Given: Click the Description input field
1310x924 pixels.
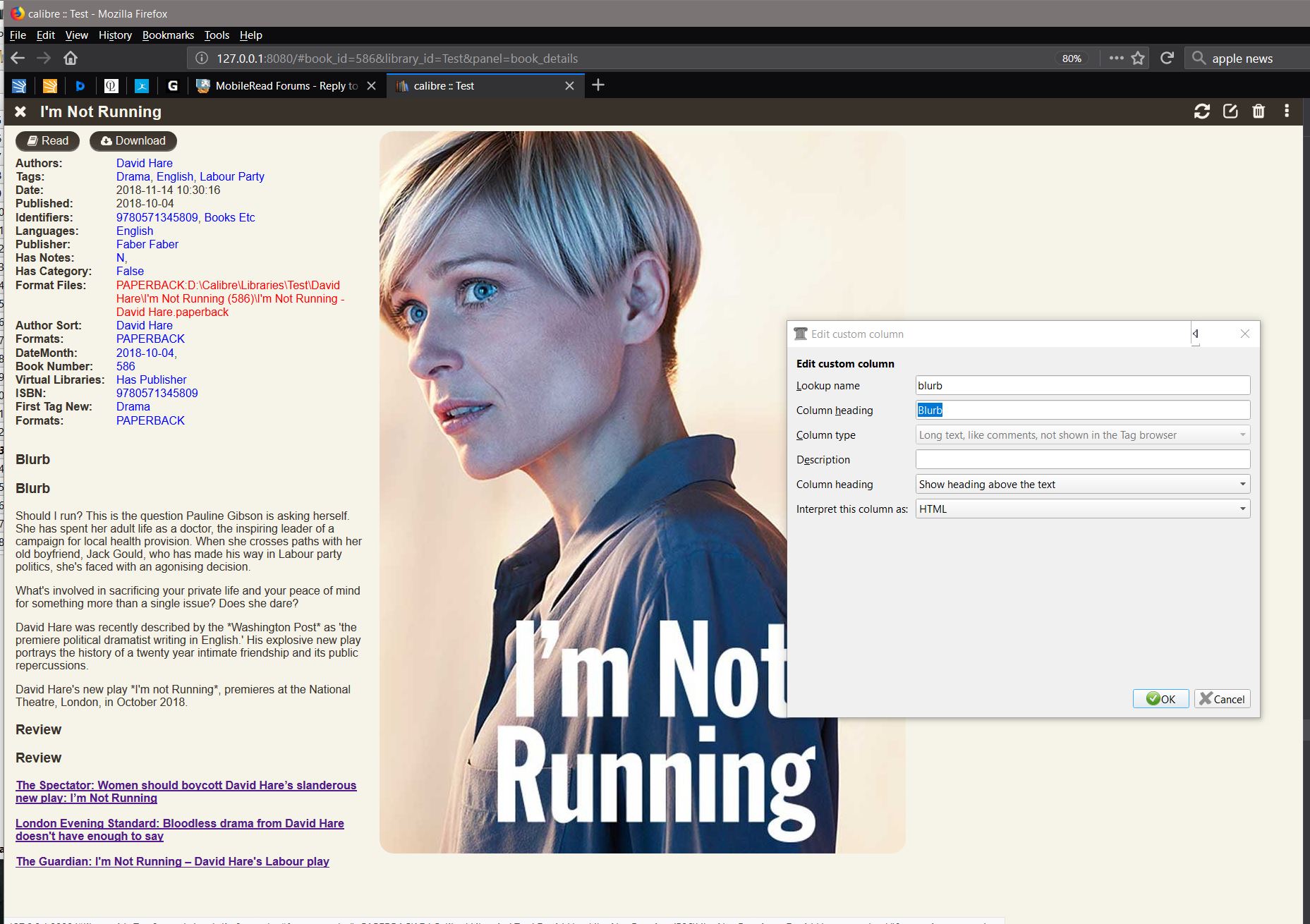Looking at the screenshot, I should click(x=1082, y=460).
